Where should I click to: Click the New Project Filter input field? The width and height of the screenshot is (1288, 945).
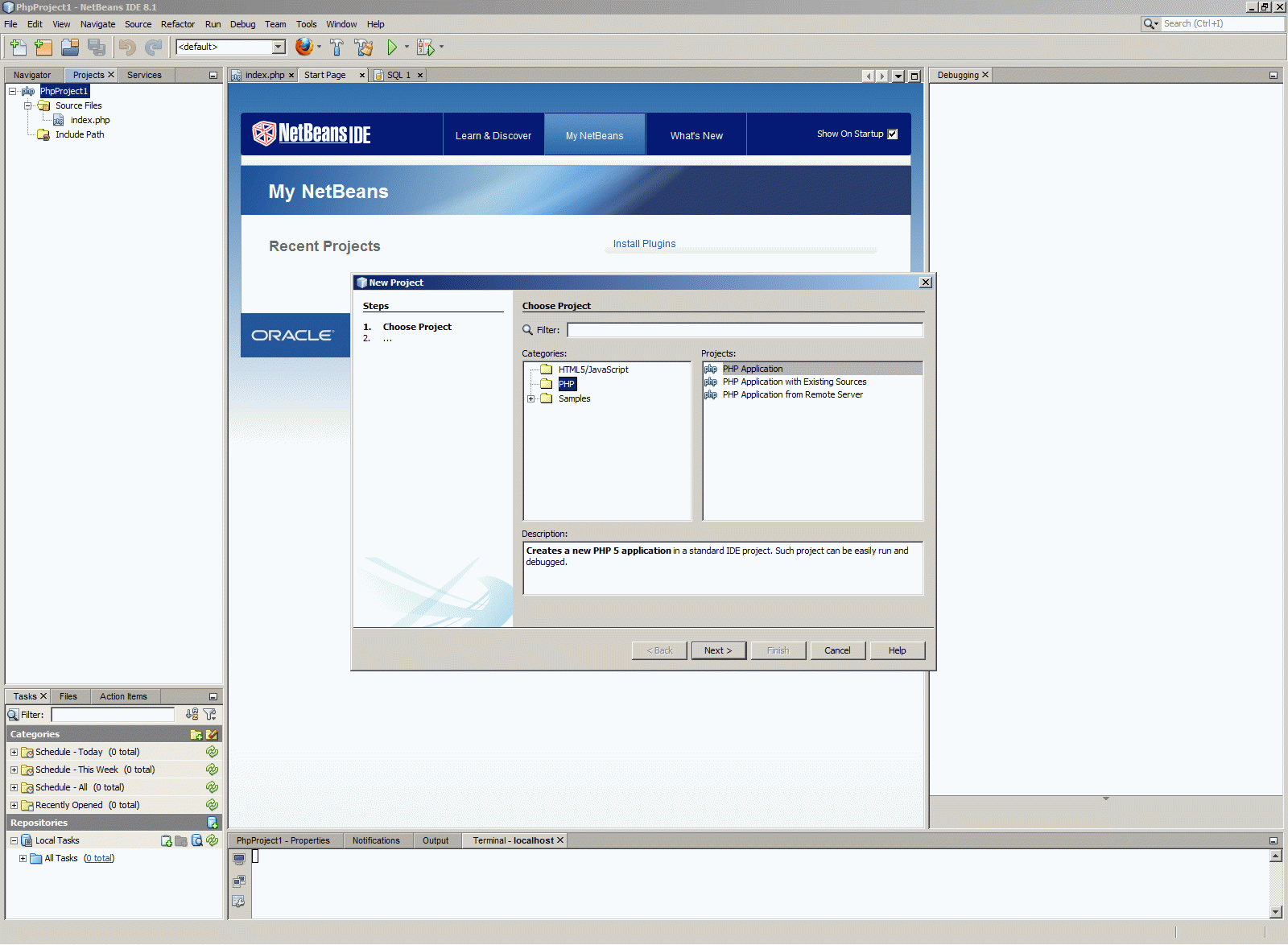click(x=745, y=330)
